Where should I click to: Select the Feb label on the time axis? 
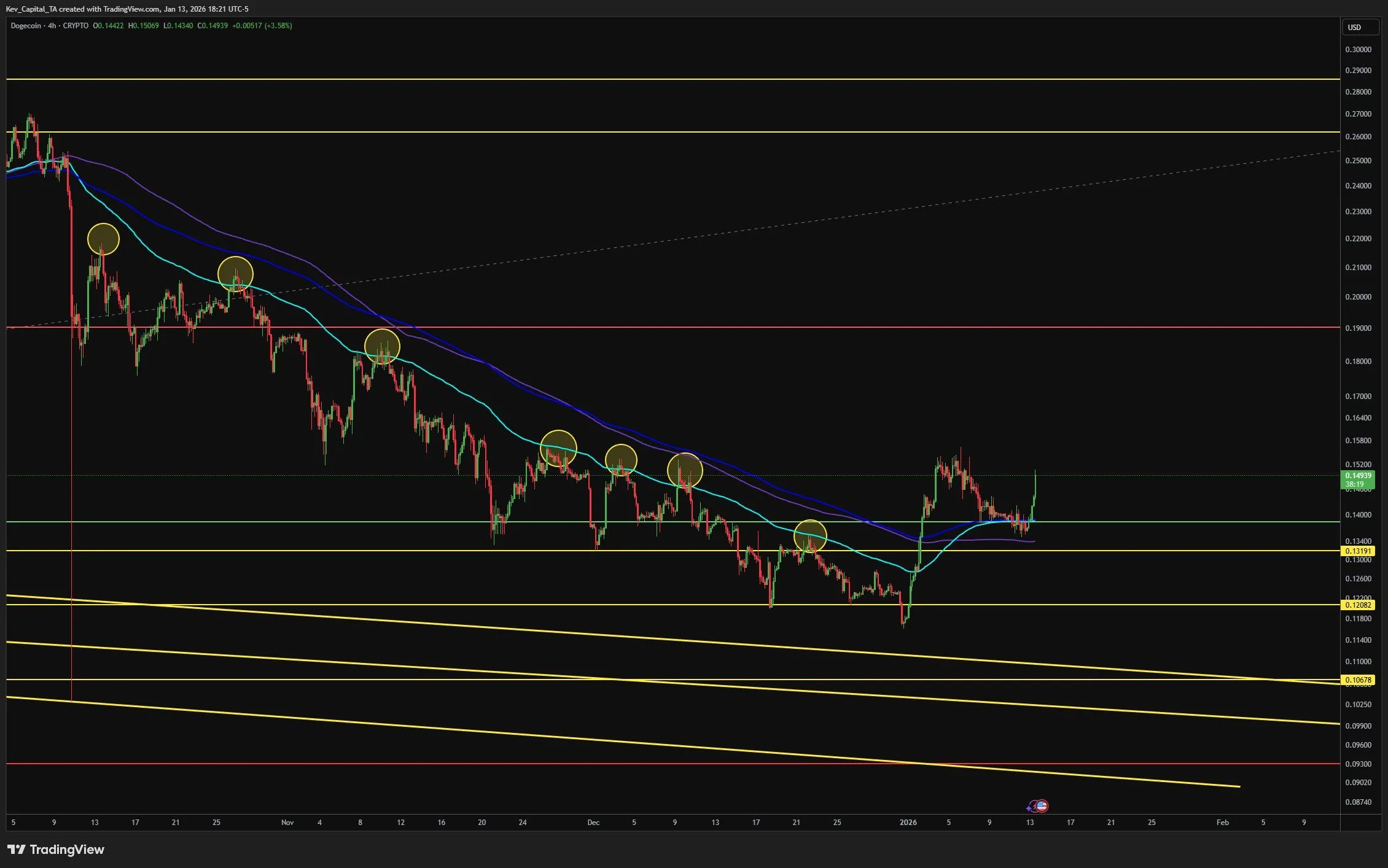tap(1223, 822)
